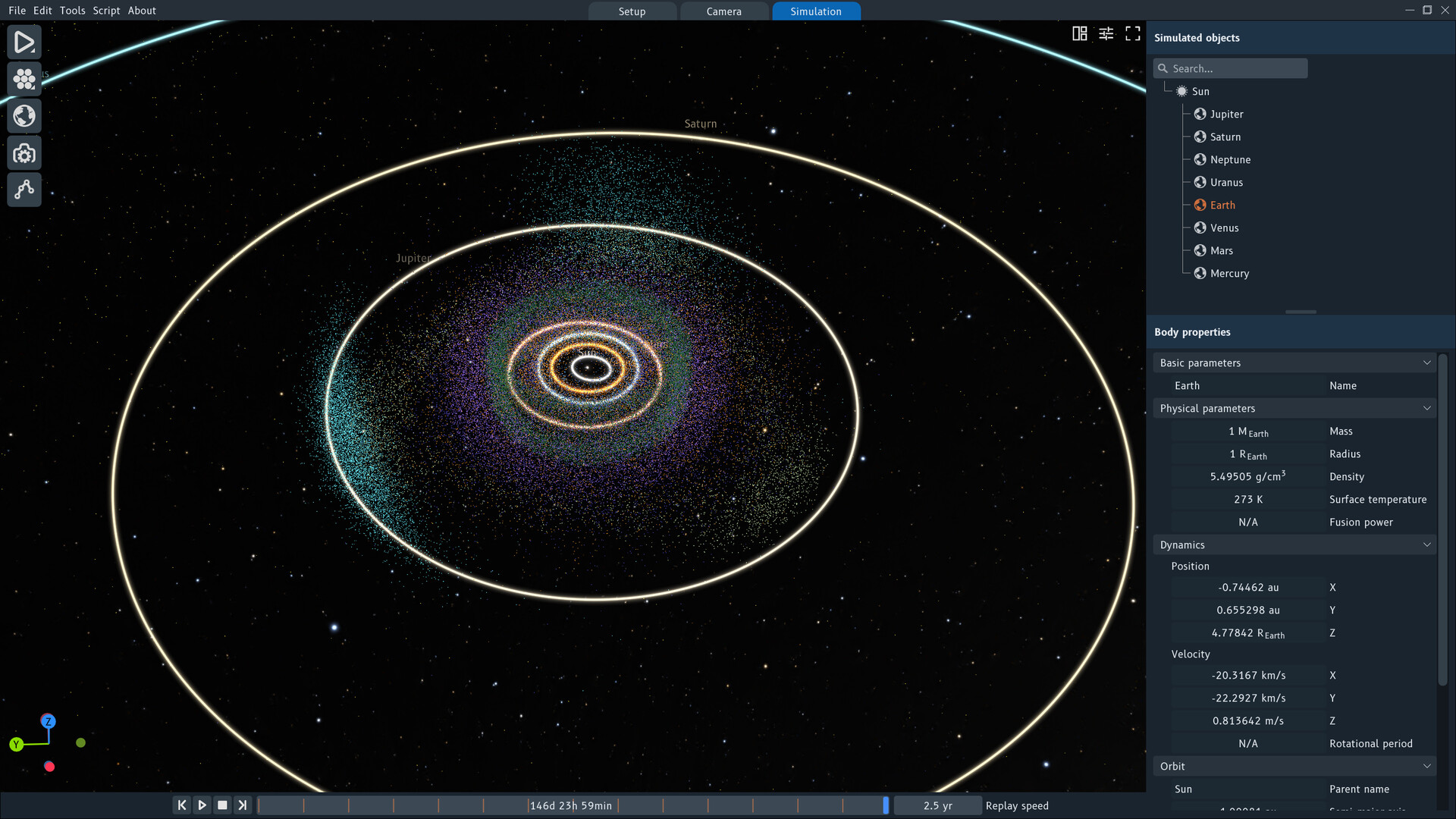Select Mercury in the simulated objects list
The image size is (1456, 819).
(1229, 273)
